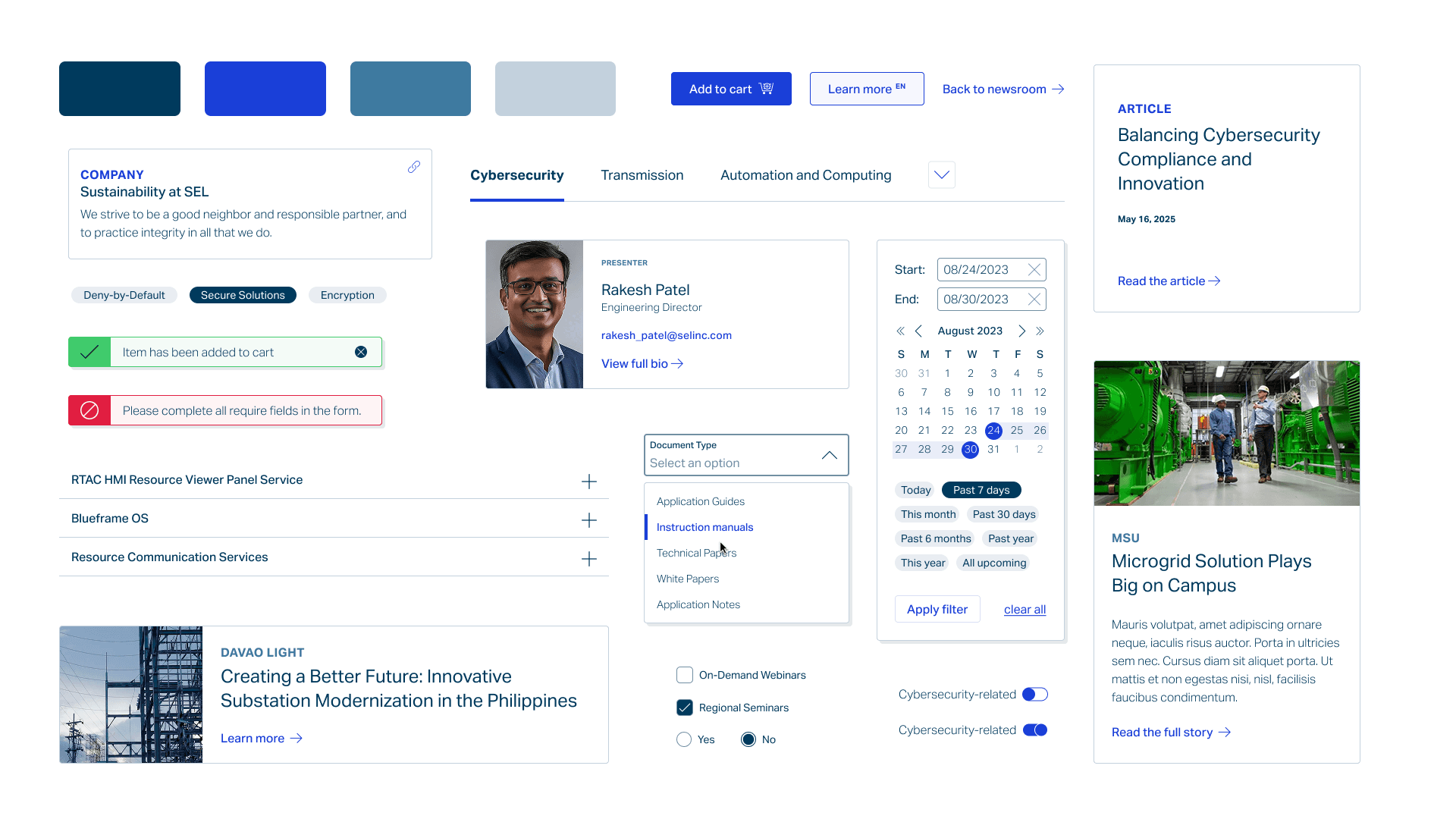This screenshot has height=819, width=1456.
Task: Go to previous month in calendar
Action: (918, 331)
